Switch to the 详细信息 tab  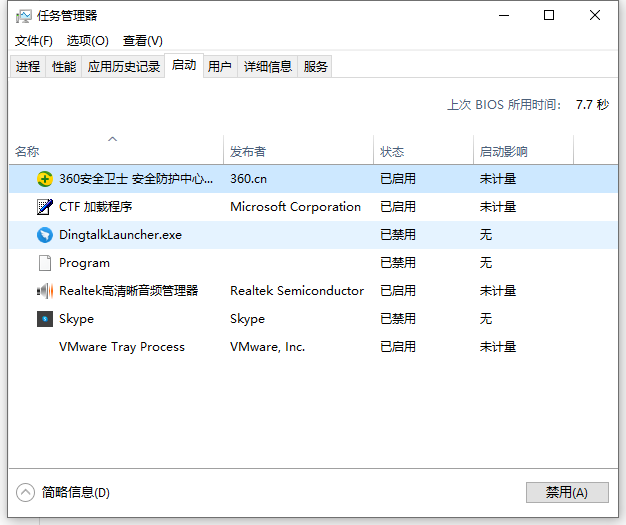pyautogui.click(x=267, y=66)
